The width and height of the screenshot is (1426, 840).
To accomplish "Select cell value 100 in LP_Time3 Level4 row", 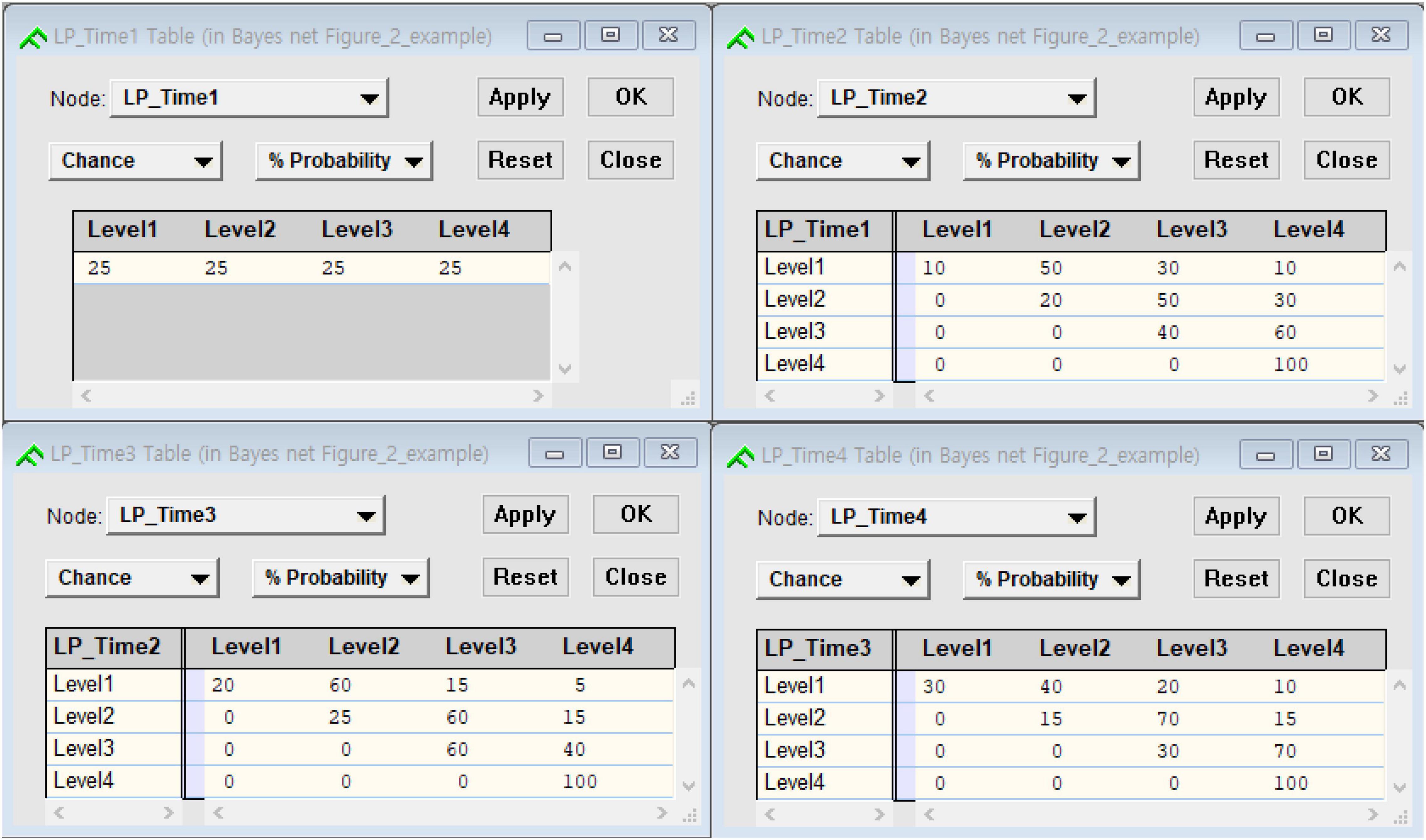I will (580, 782).
